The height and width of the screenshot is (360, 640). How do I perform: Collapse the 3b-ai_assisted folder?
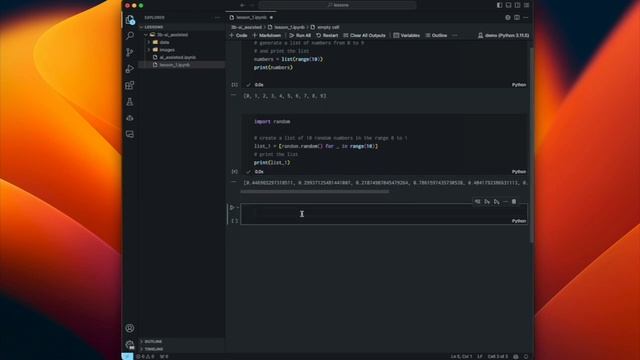(173, 35)
